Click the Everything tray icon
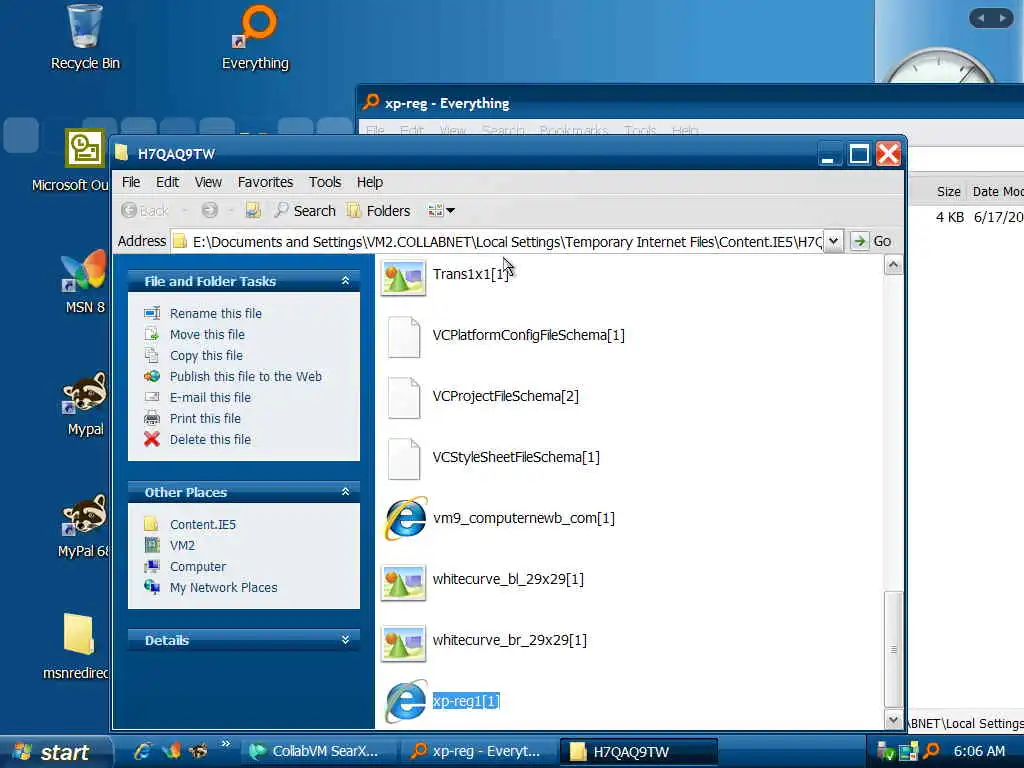 [931, 752]
